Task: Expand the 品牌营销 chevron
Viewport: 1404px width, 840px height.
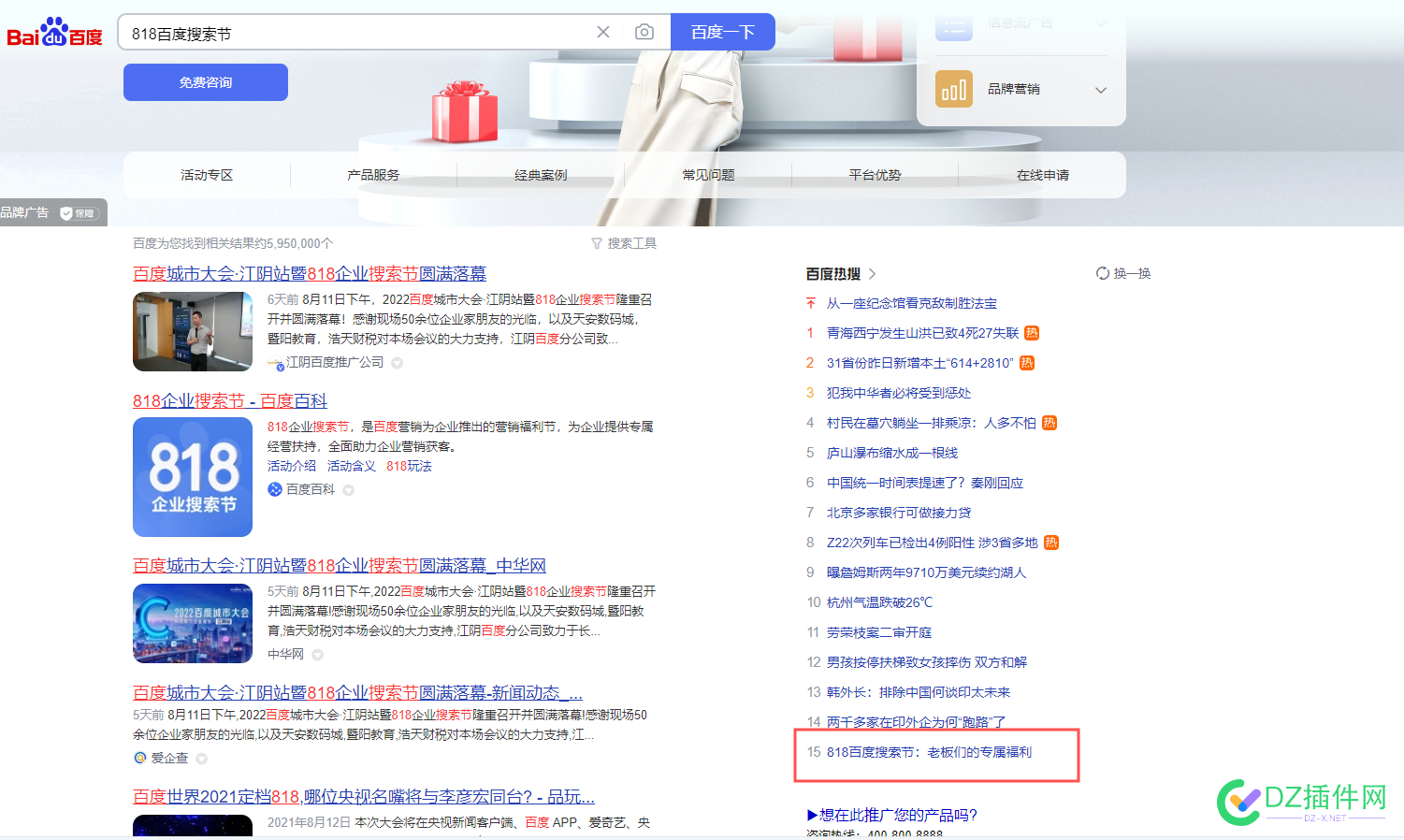Action: 1101,90
